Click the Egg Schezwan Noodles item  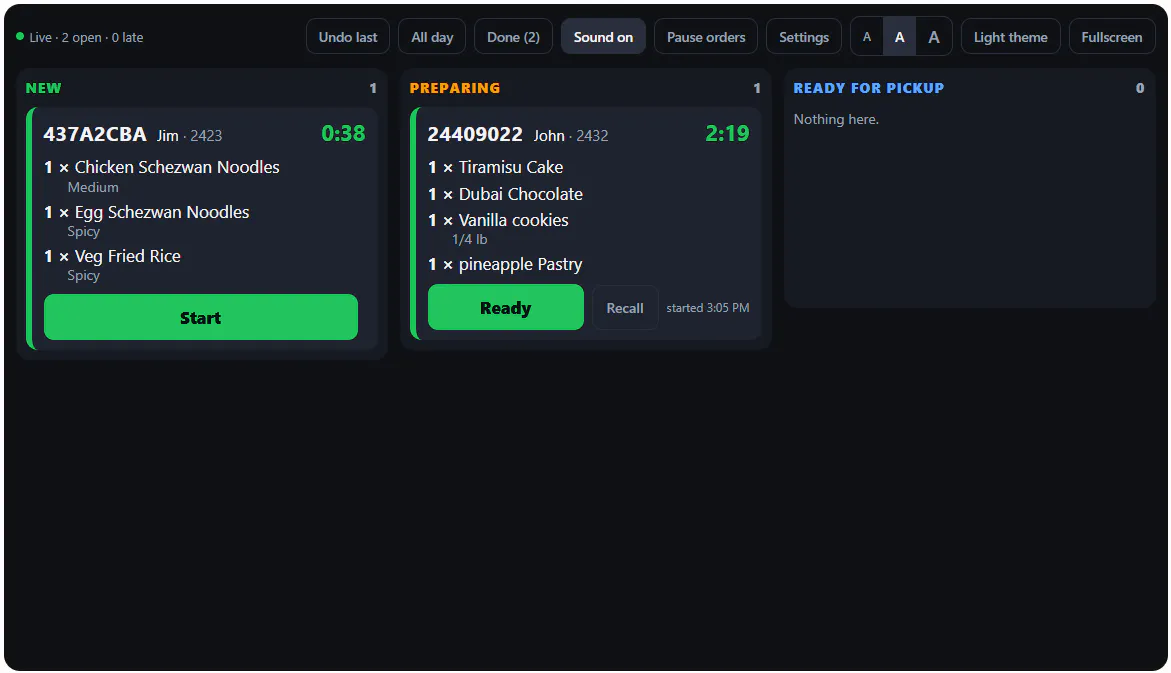point(162,212)
